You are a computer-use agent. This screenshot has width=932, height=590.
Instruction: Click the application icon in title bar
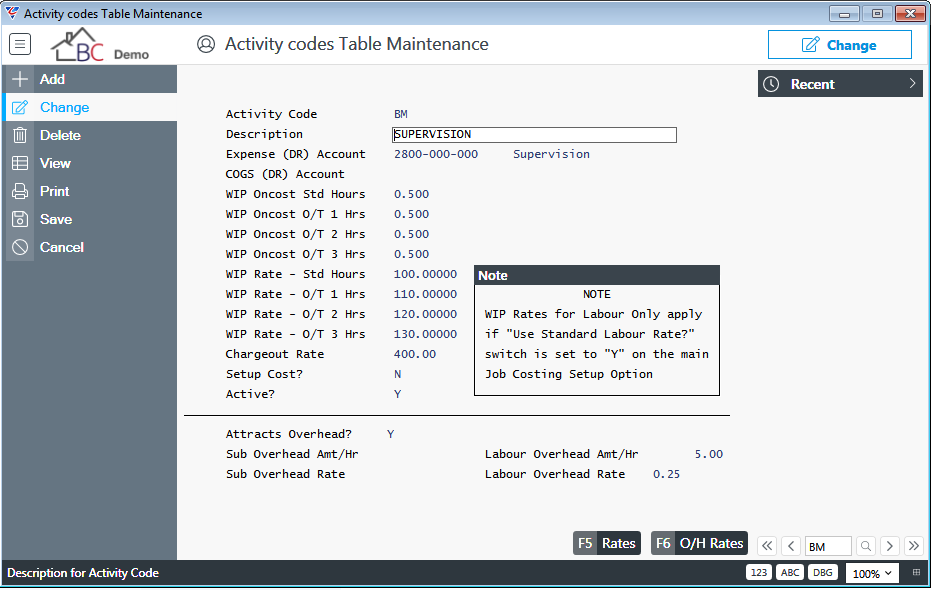tap(11, 13)
